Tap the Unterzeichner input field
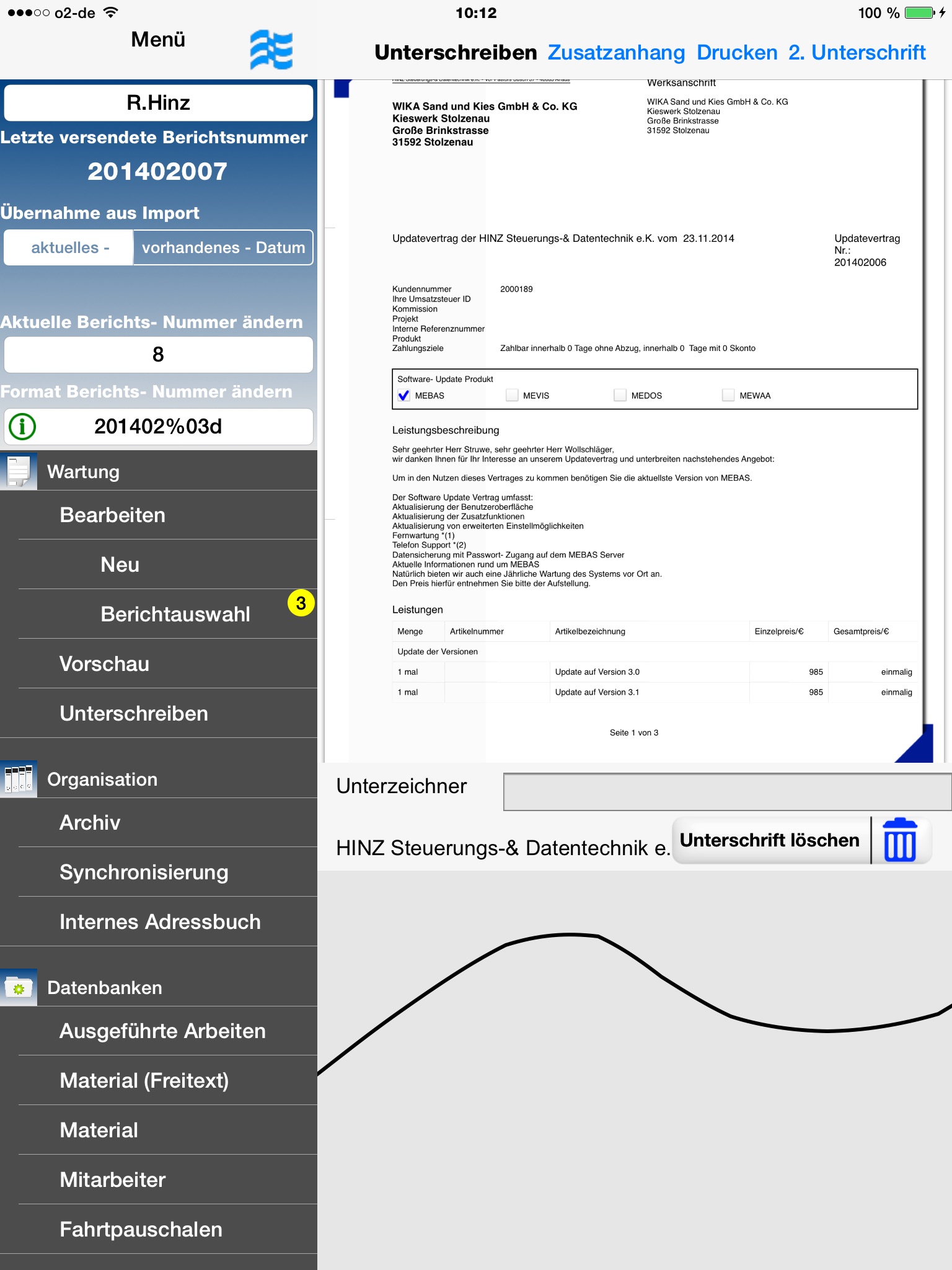The image size is (952, 1270). (728, 792)
